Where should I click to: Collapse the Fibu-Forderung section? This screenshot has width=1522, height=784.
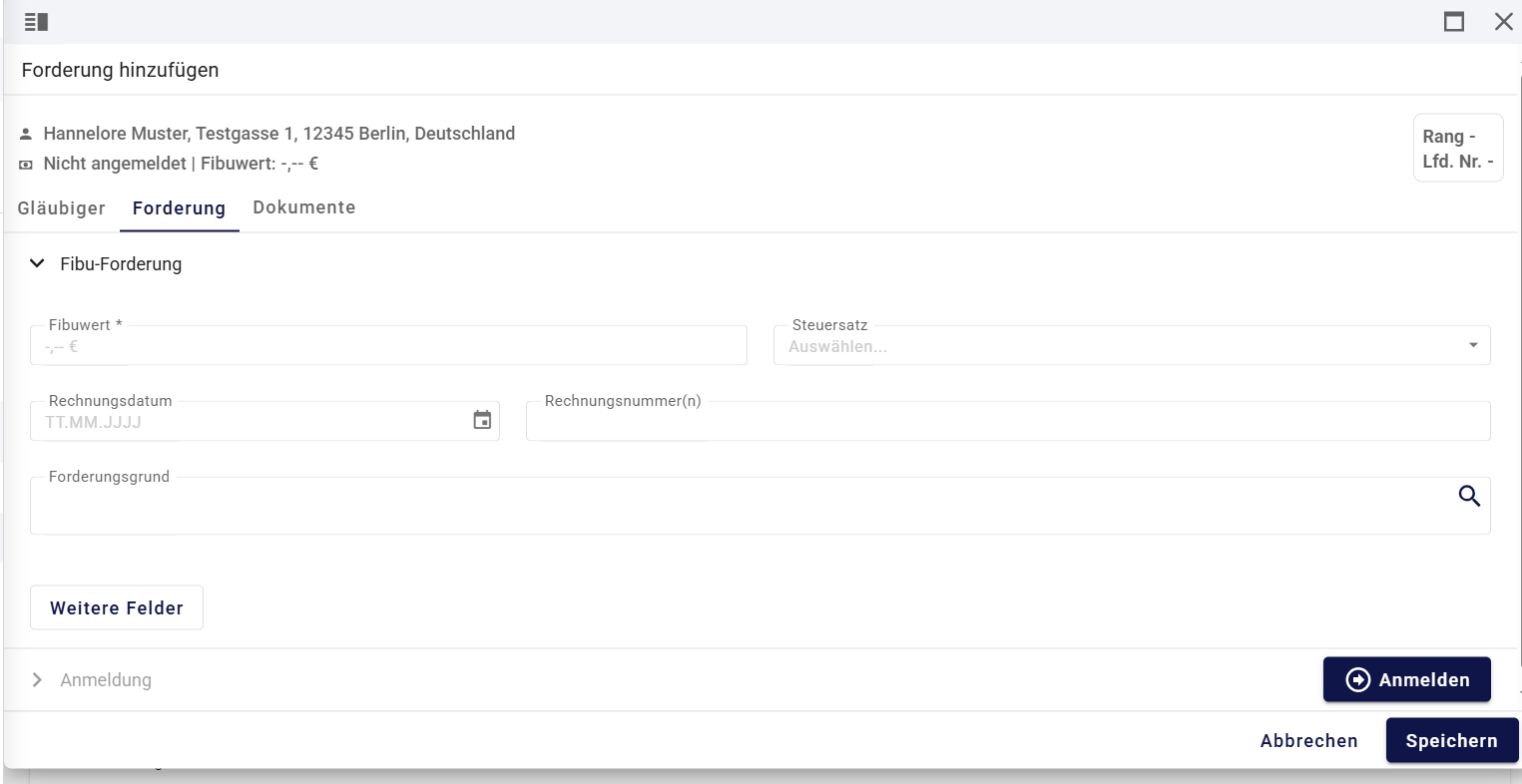click(37, 264)
